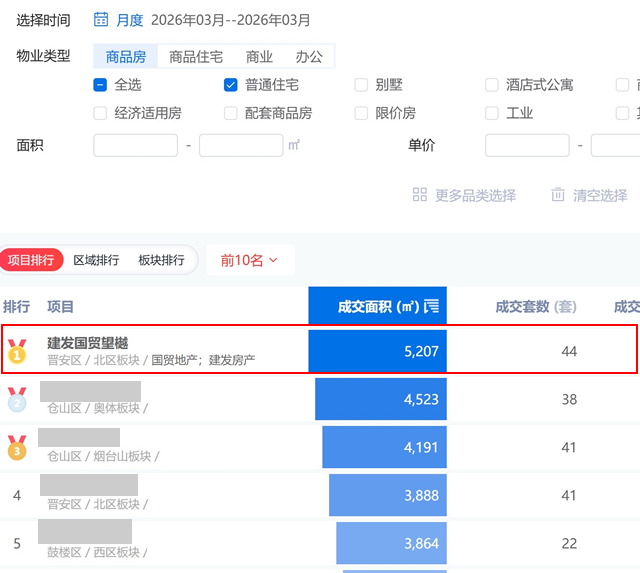Click the 5,207 transaction area bar
Screen dimensions: 640x573
point(376,351)
